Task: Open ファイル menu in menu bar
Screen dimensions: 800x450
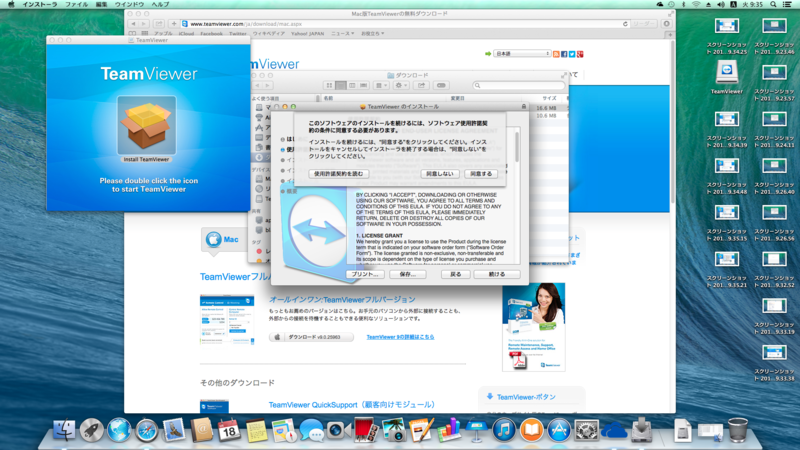Action: [x=76, y=4]
